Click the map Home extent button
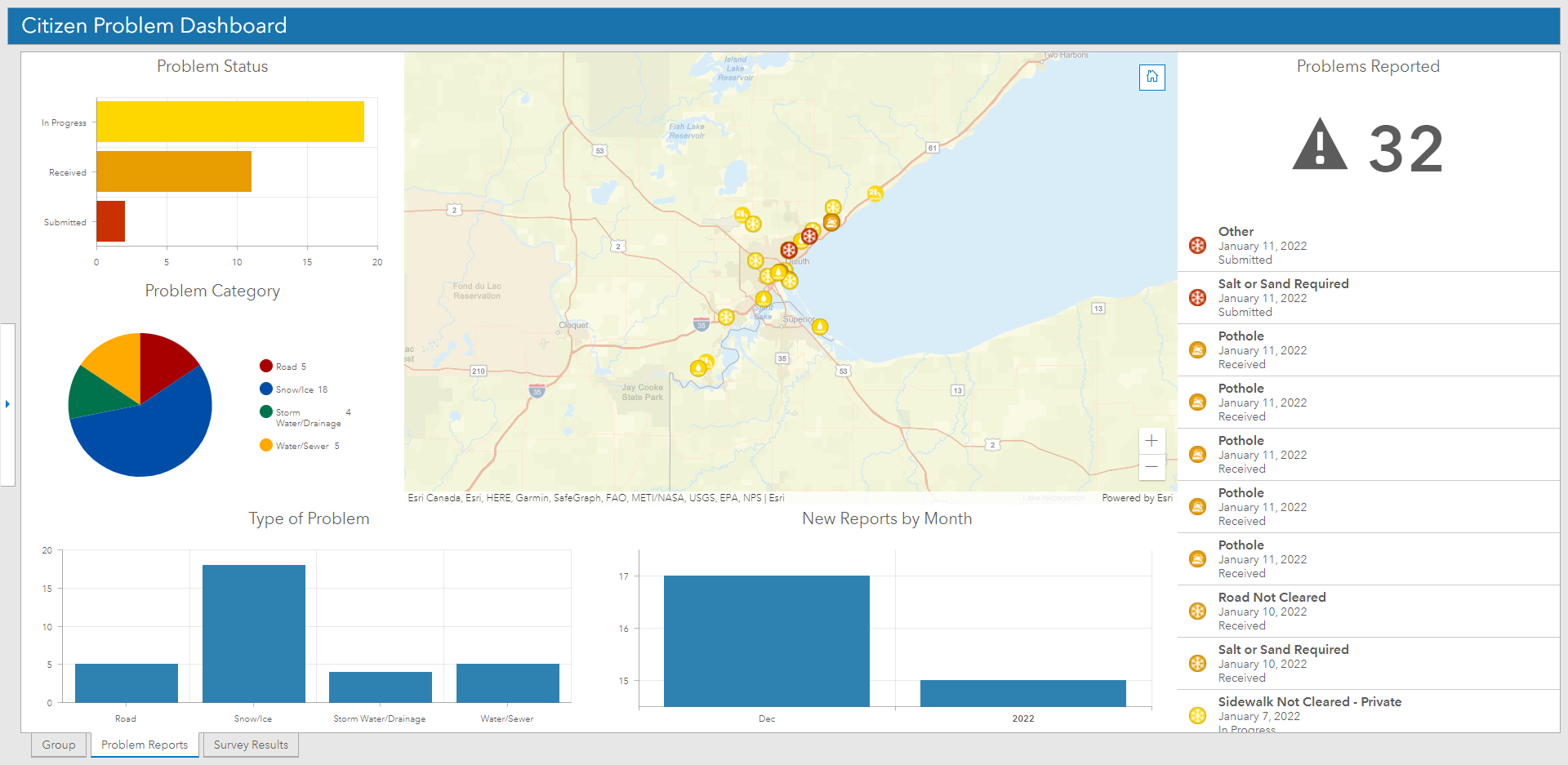Screen dimensions: 1568x765 1151,77
